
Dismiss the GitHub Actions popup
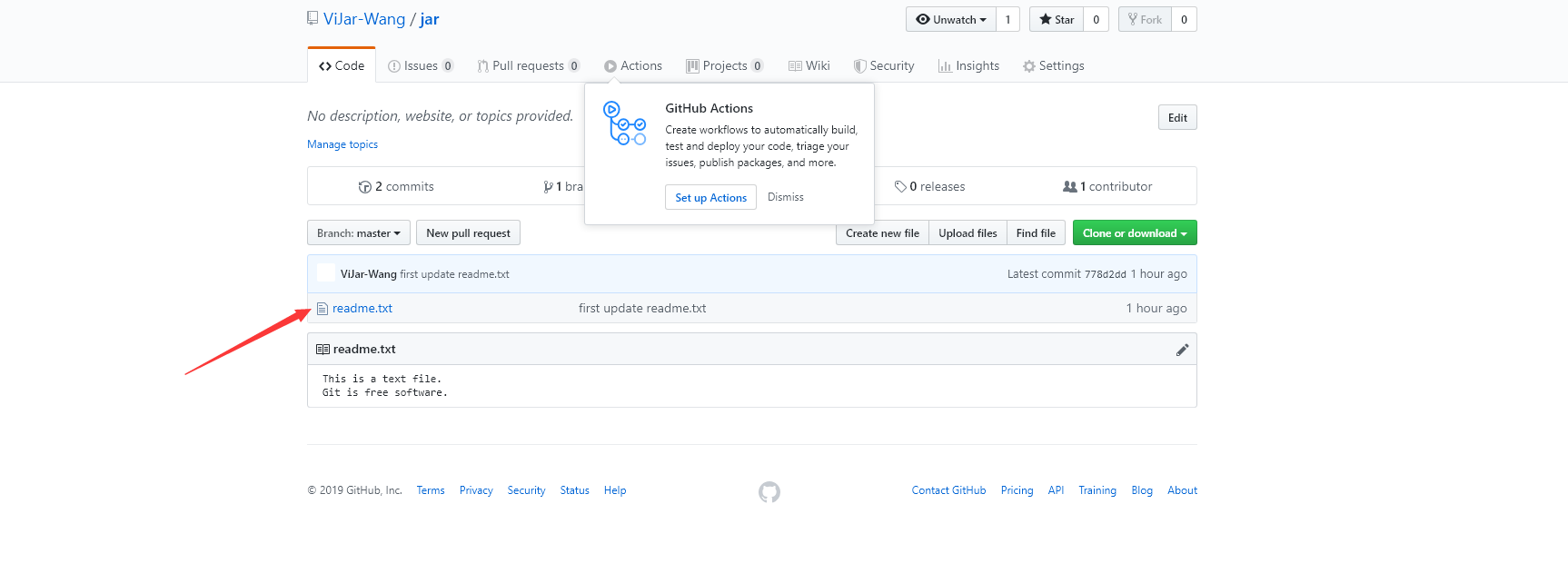pos(785,197)
